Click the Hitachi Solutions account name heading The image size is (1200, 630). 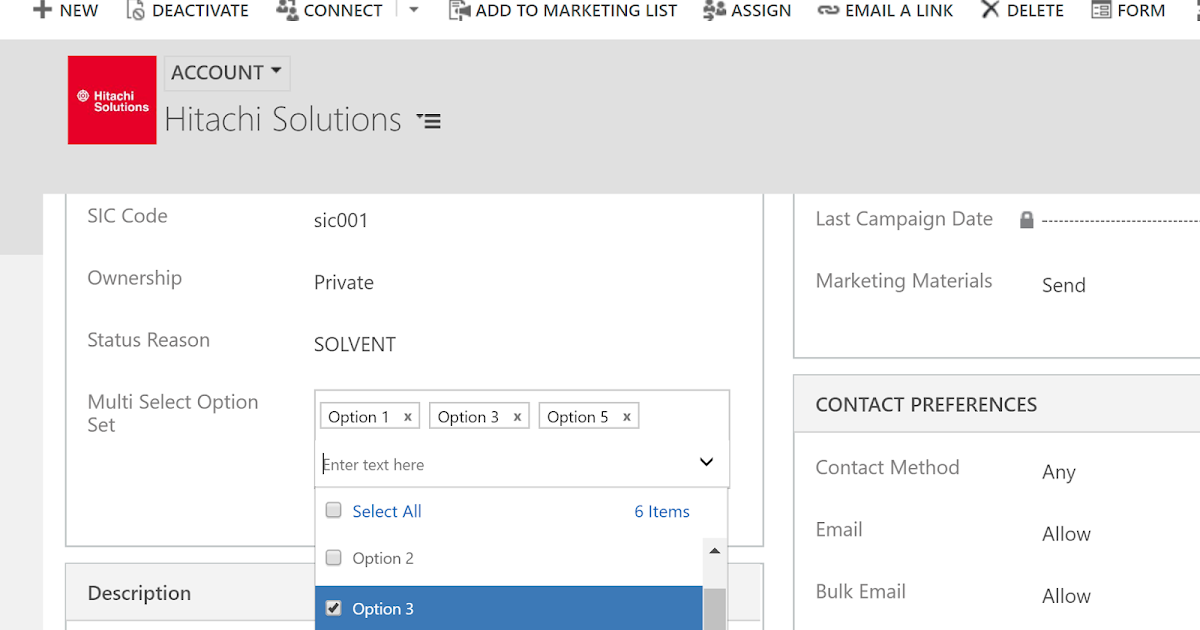[x=283, y=119]
